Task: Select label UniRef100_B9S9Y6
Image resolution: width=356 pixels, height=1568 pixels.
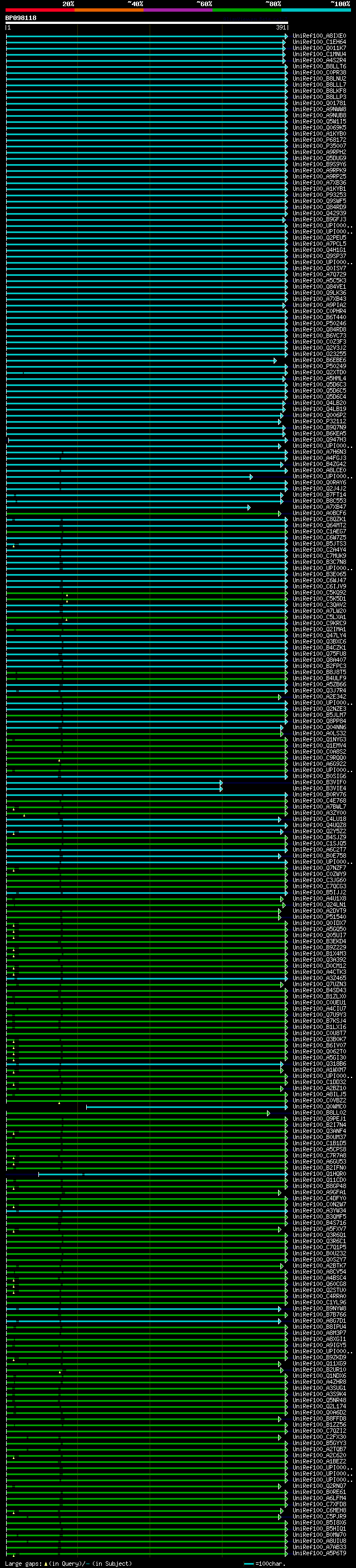Action: pyautogui.click(x=319, y=164)
